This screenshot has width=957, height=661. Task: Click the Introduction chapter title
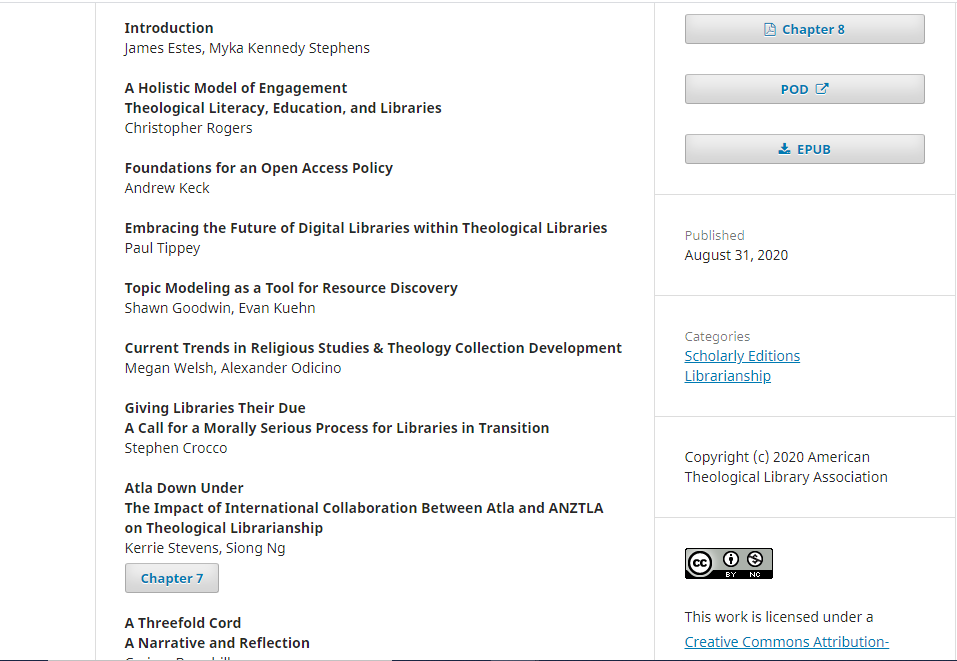(169, 28)
